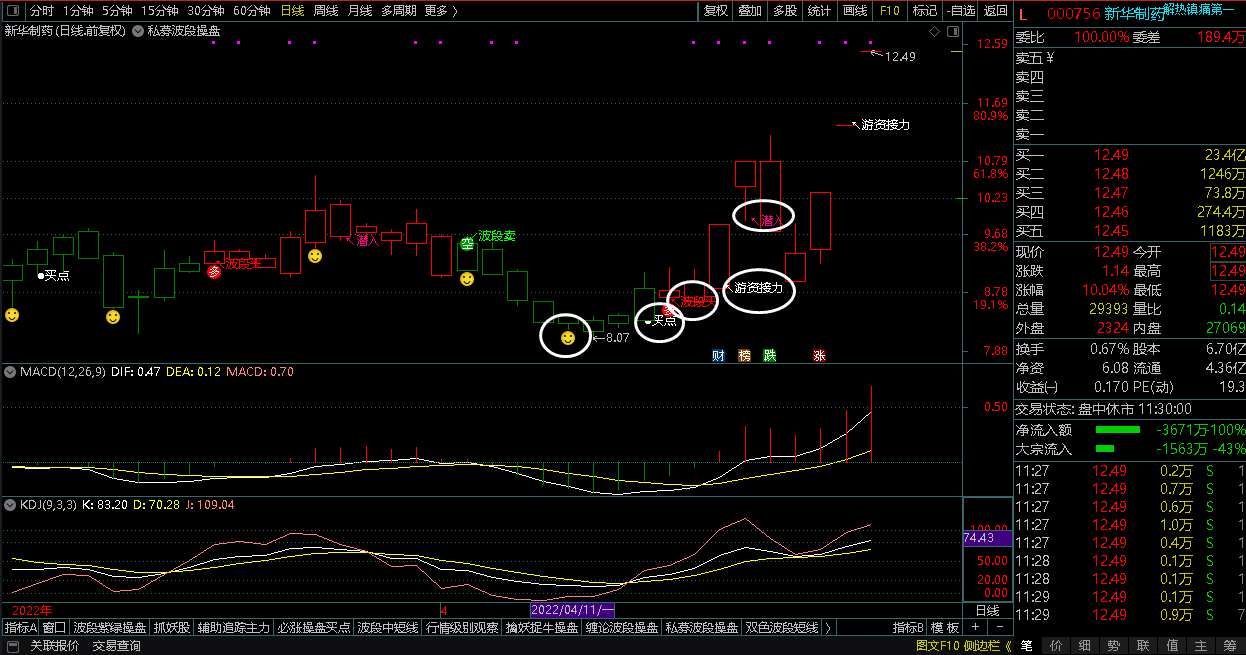Click the top-left chart layout icon

pos(12,11)
